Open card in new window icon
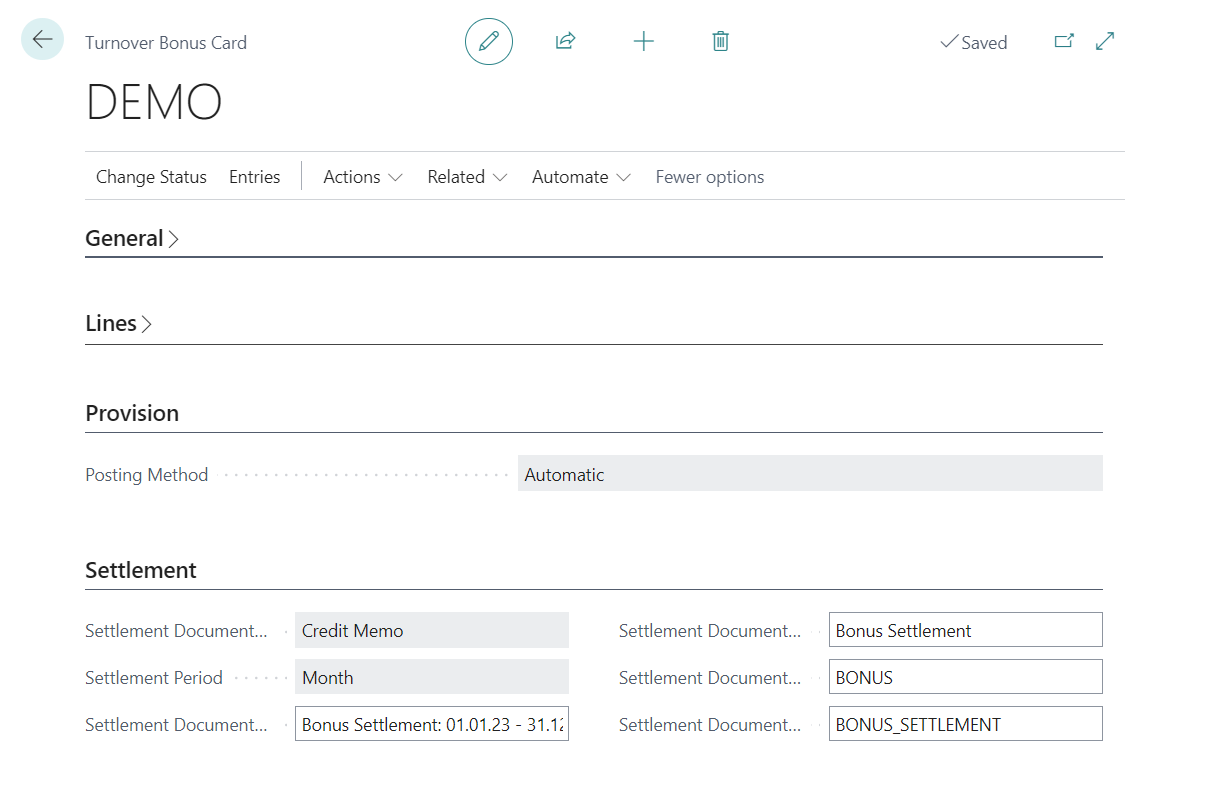 [1064, 41]
